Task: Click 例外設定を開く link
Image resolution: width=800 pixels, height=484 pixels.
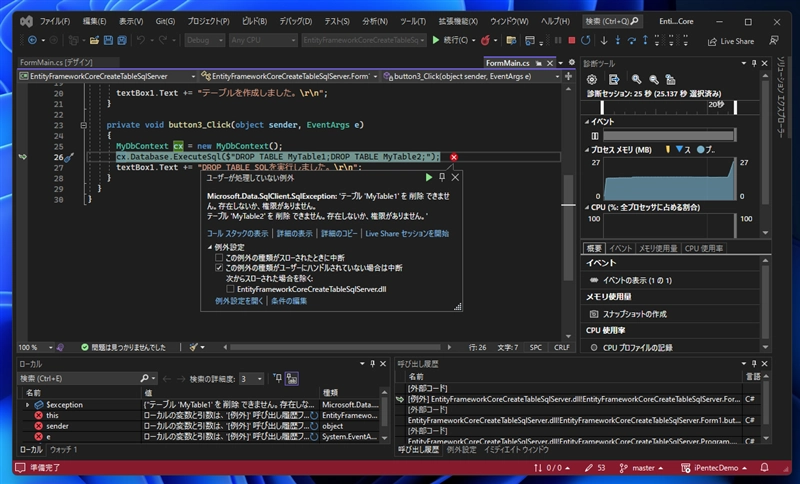Action: (x=239, y=301)
